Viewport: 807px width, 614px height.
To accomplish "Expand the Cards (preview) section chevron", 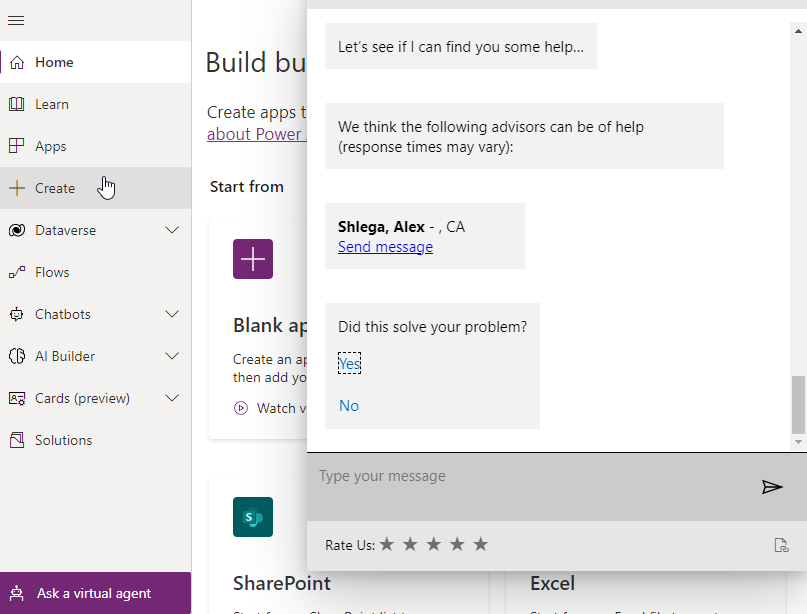I will coord(172,398).
